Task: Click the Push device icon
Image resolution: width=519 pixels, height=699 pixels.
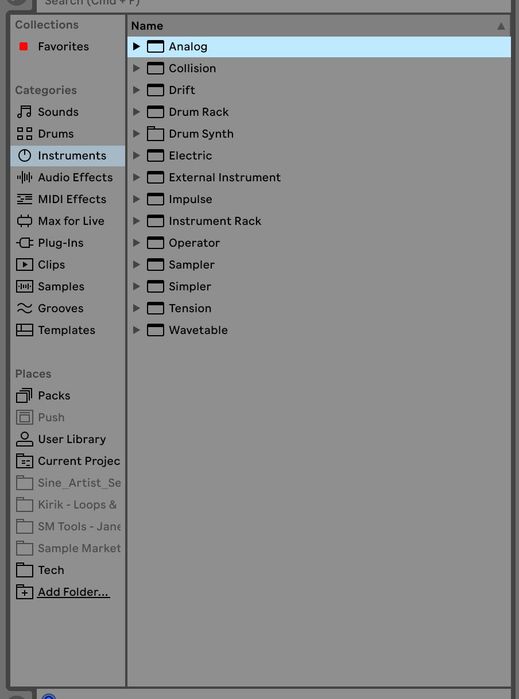Action: 25,418
